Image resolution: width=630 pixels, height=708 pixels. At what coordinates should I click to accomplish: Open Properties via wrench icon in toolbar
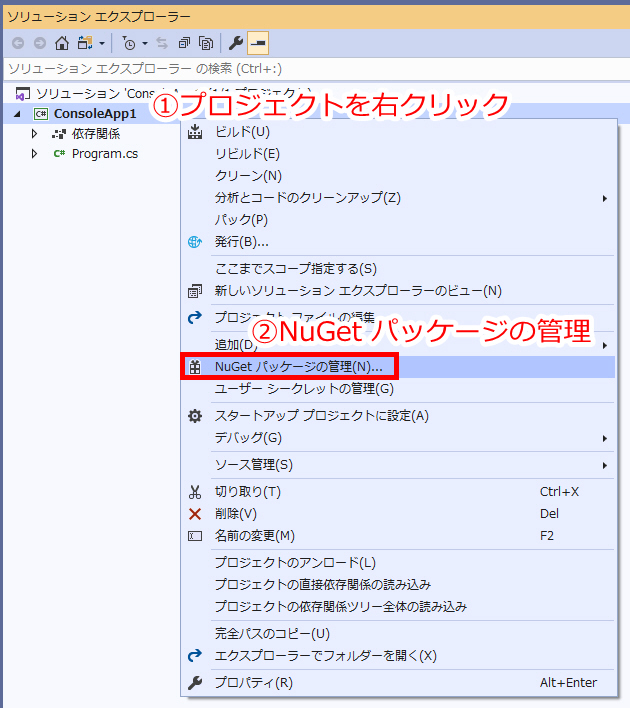(236, 43)
